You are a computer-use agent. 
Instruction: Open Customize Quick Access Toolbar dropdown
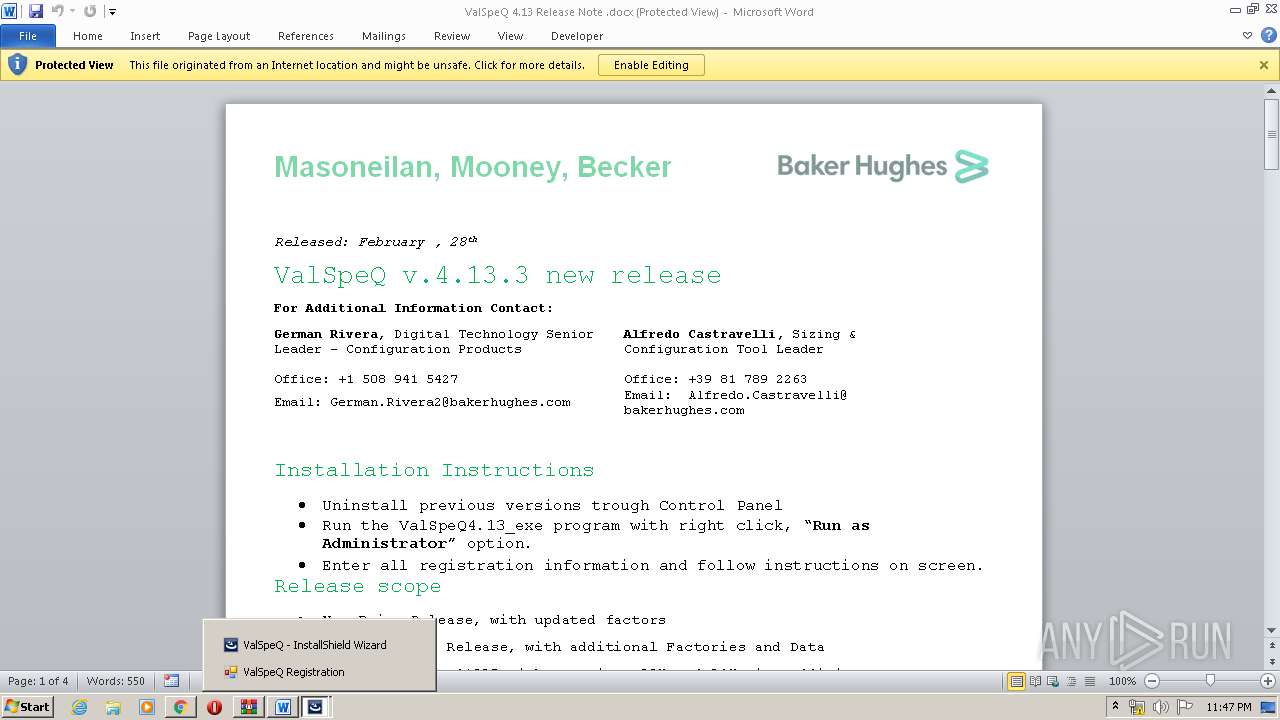tap(112, 12)
